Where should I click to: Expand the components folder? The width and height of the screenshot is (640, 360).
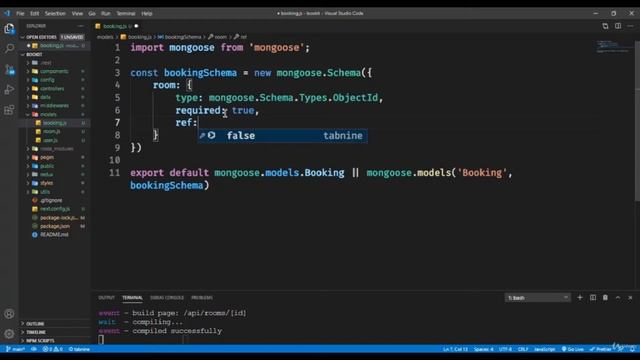(x=54, y=71)
